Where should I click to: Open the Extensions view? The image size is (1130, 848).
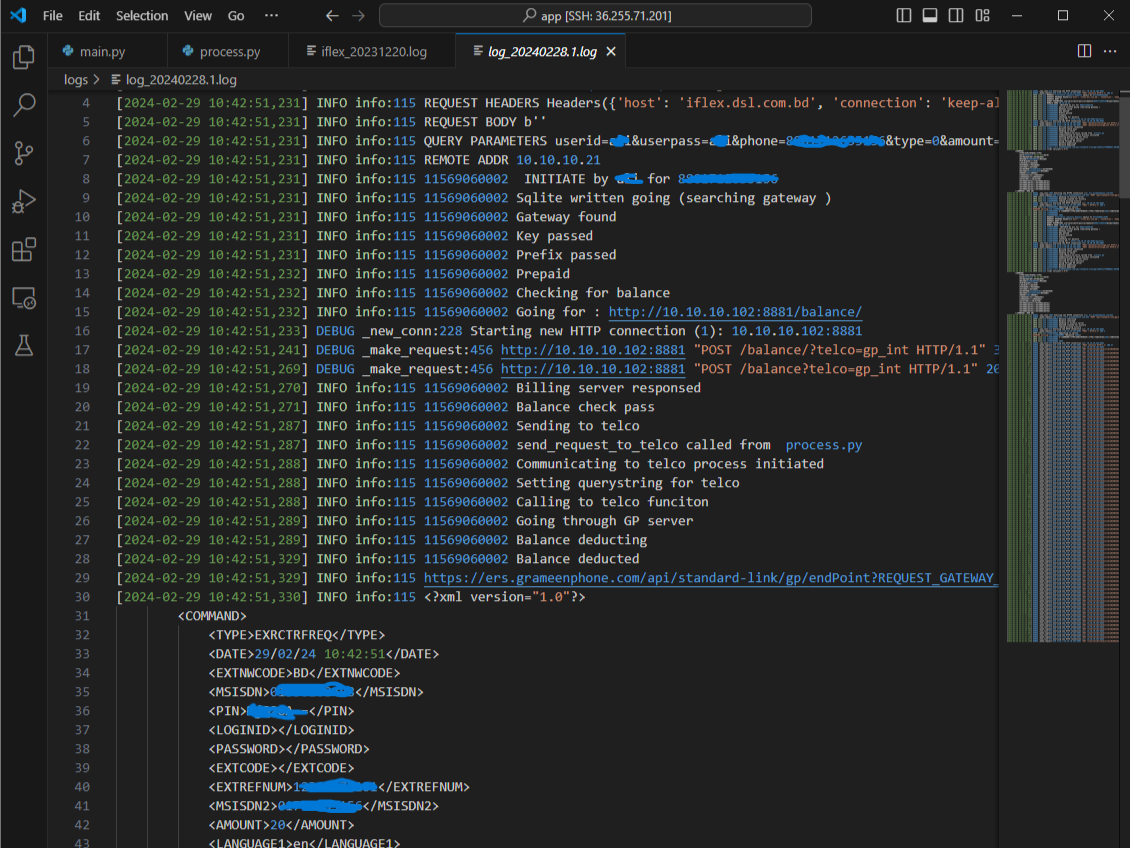click(x=23, y=249)
